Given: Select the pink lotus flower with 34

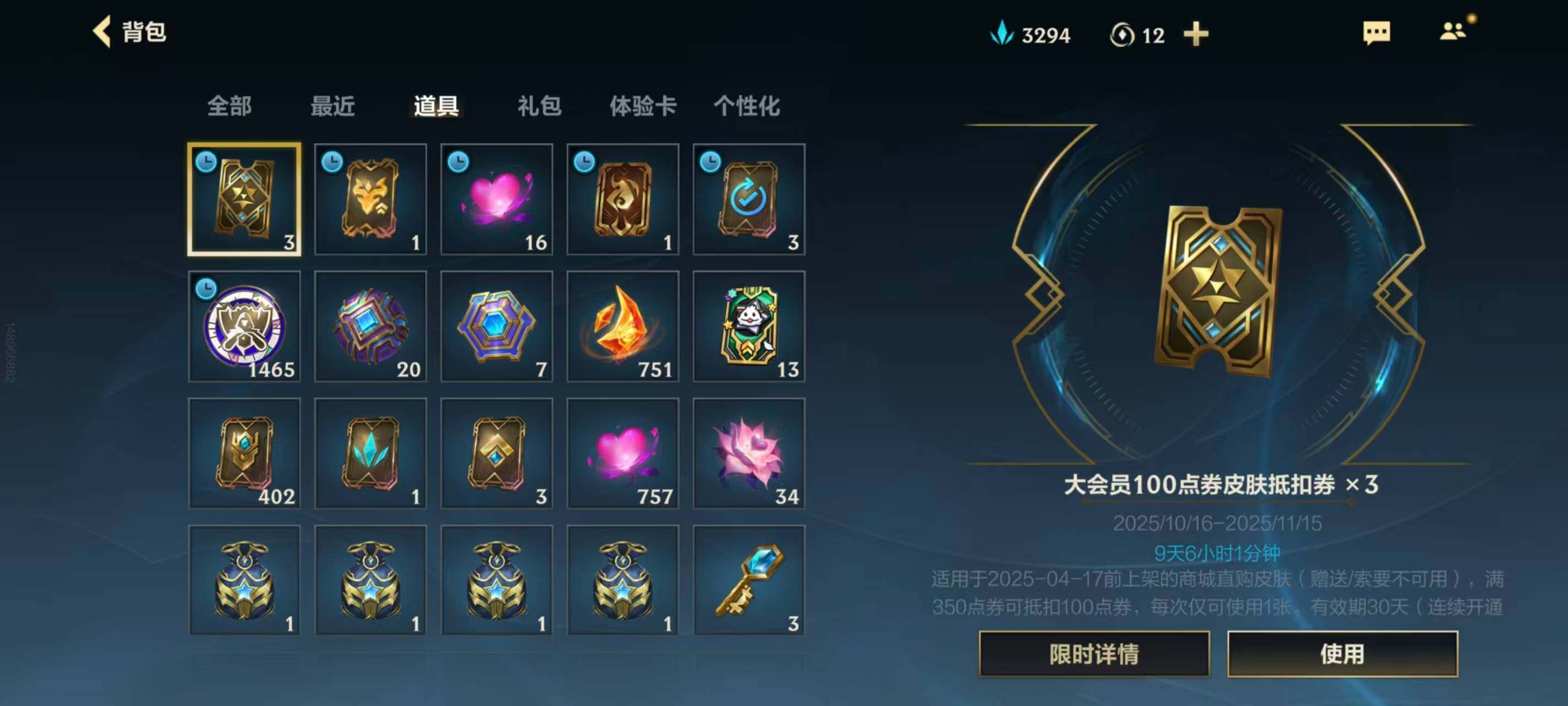Looking at the screenshot, I should tap(749, 453).
